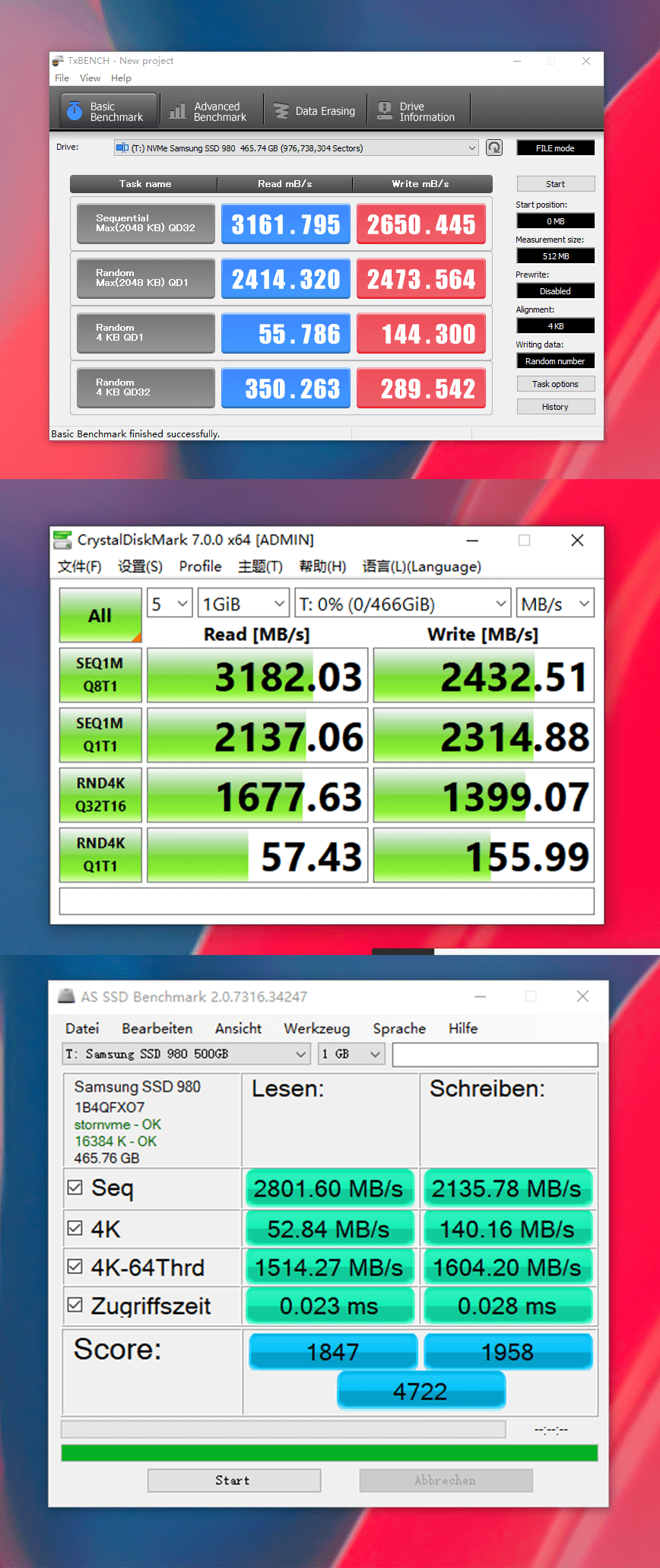Open the 1GiB test size dropdown

tap(243, 604)
